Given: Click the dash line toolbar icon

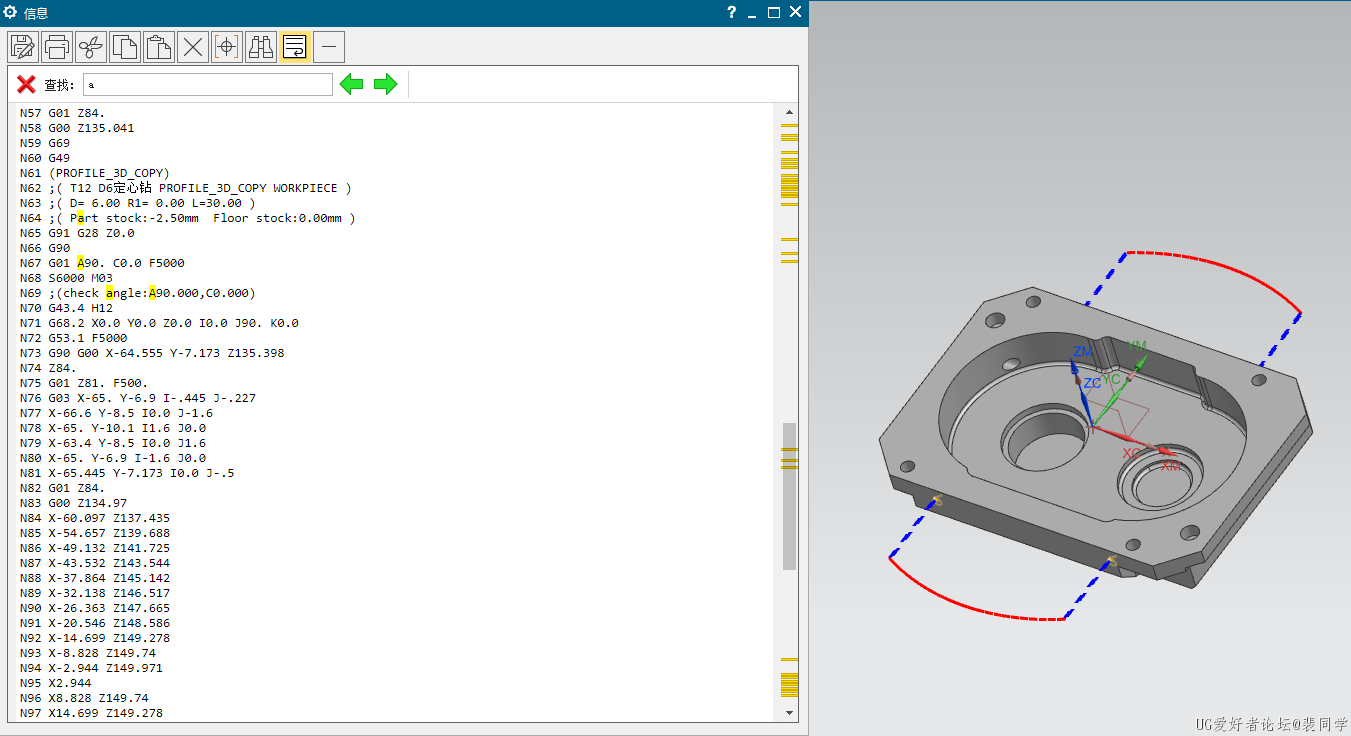Looking at the screenshot, I should click(x=329, y=46).
